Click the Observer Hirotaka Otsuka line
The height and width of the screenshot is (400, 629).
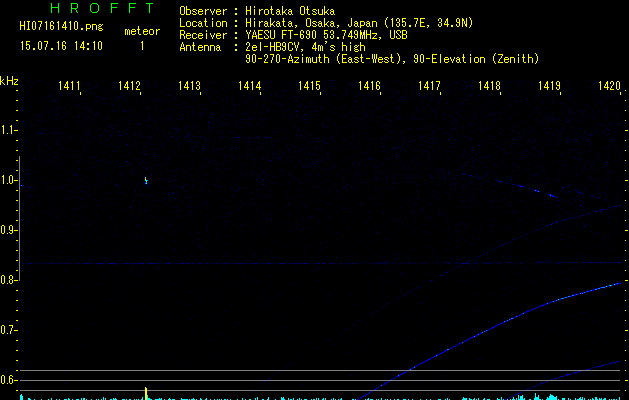coord(257,11)
